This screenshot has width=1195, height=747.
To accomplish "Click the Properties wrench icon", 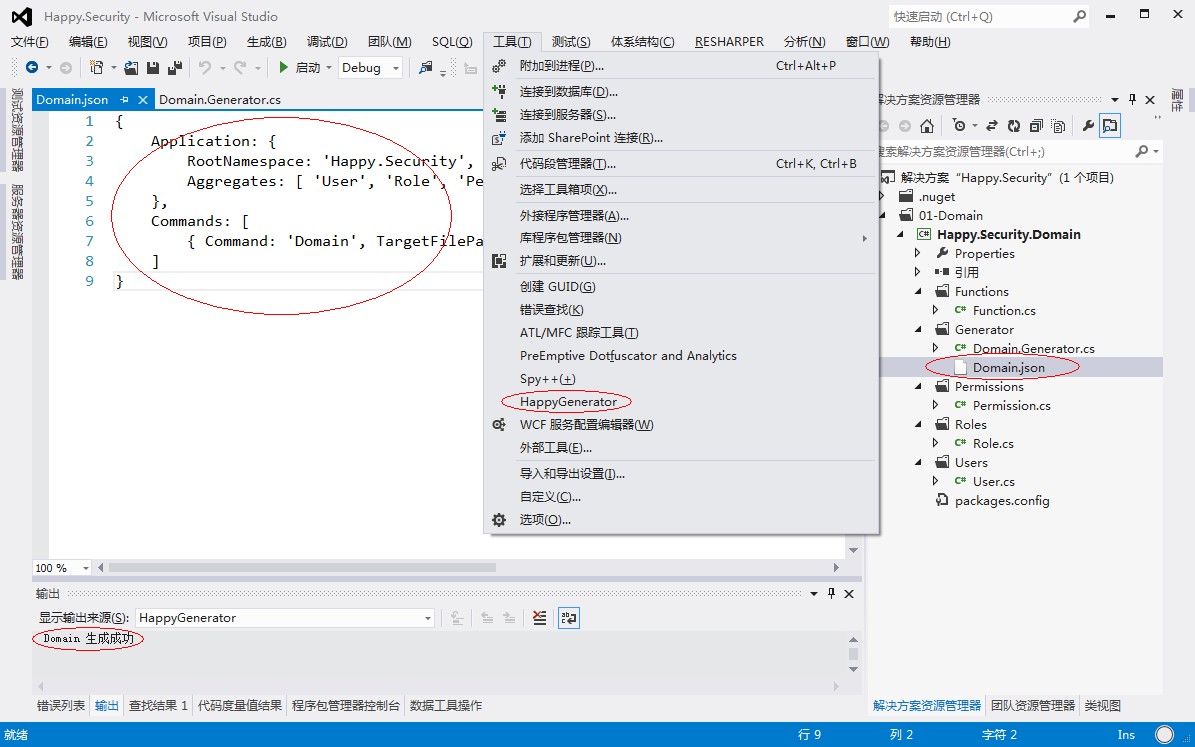I will 1088,126.
